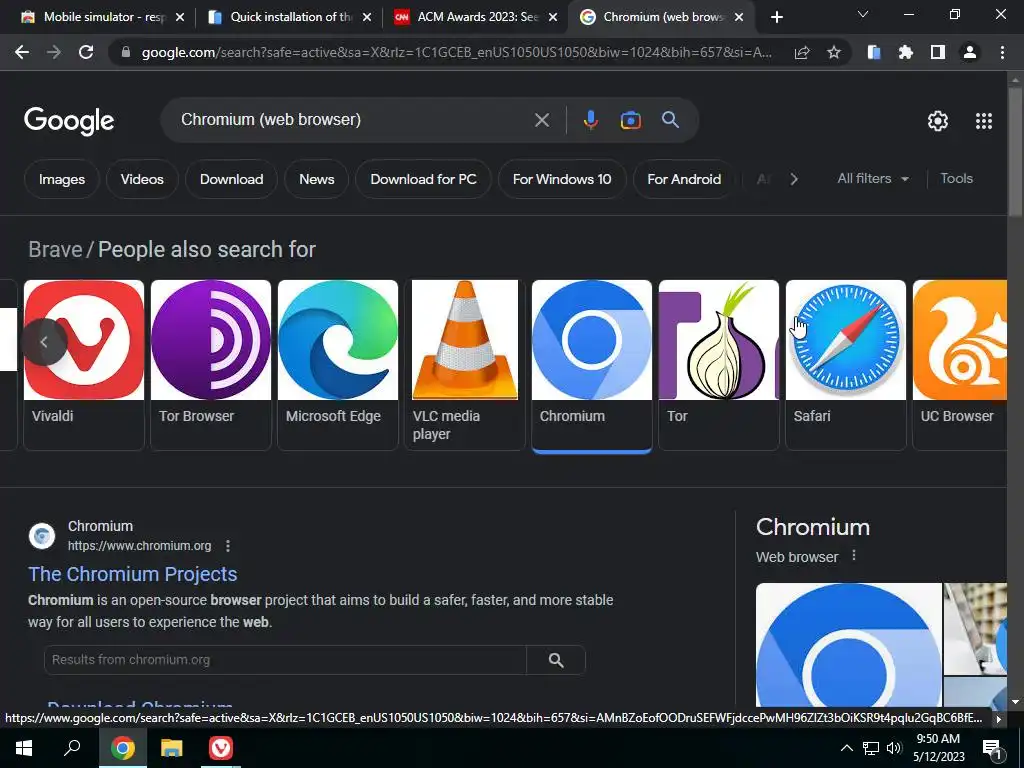This screenshot has width=1024, height=768.
Task: Open the Microsoft Edge card
Action: pyautogui.click(x=338, y=365)
